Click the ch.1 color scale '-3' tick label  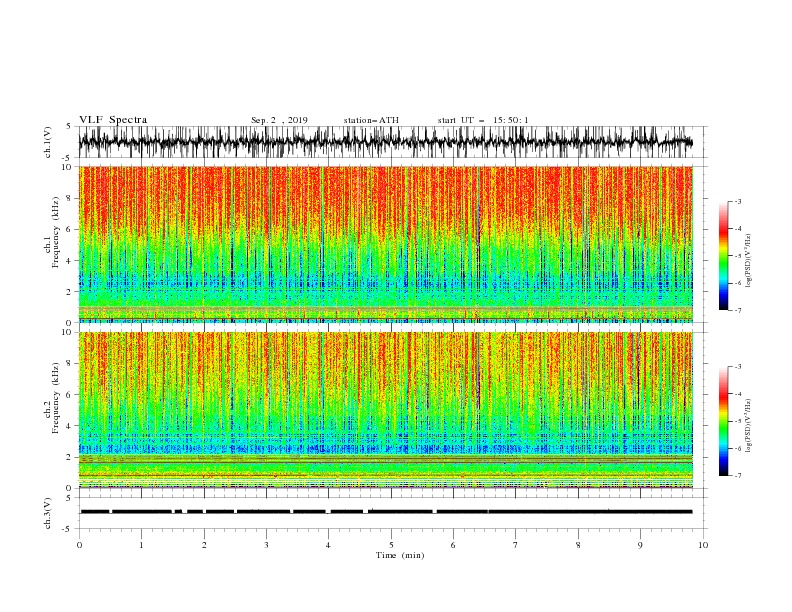tap(738, 201)
